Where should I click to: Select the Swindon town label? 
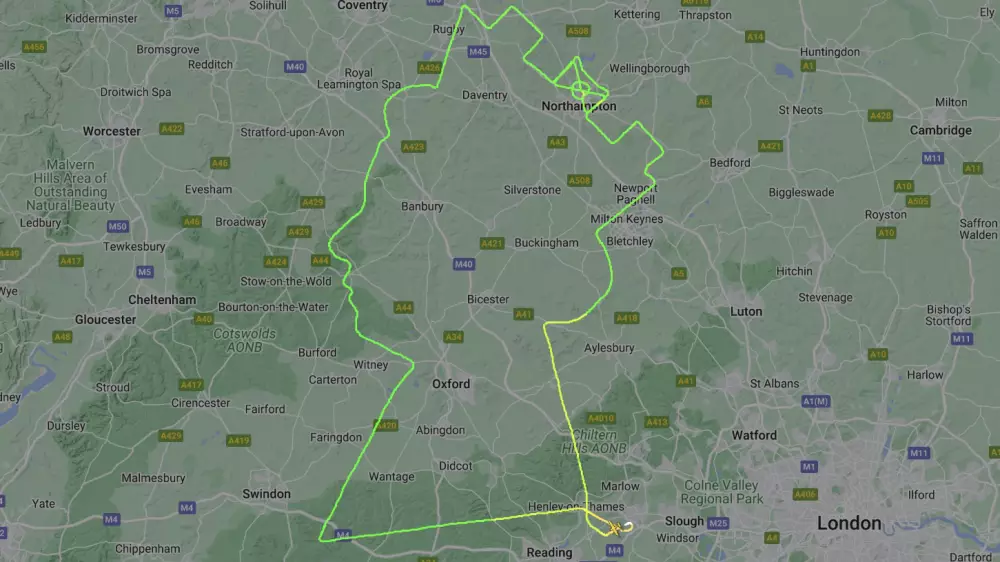point(267,494)
